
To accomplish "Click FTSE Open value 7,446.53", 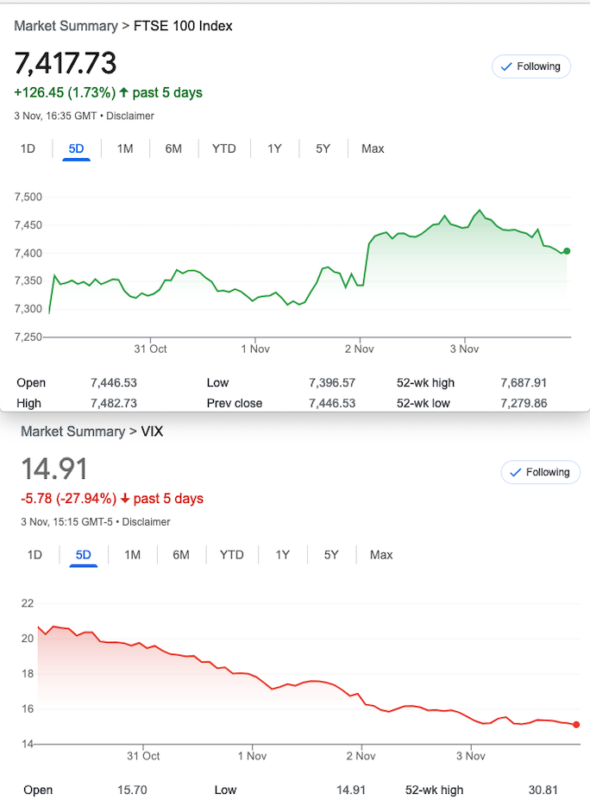I will [x=114, y=383].
